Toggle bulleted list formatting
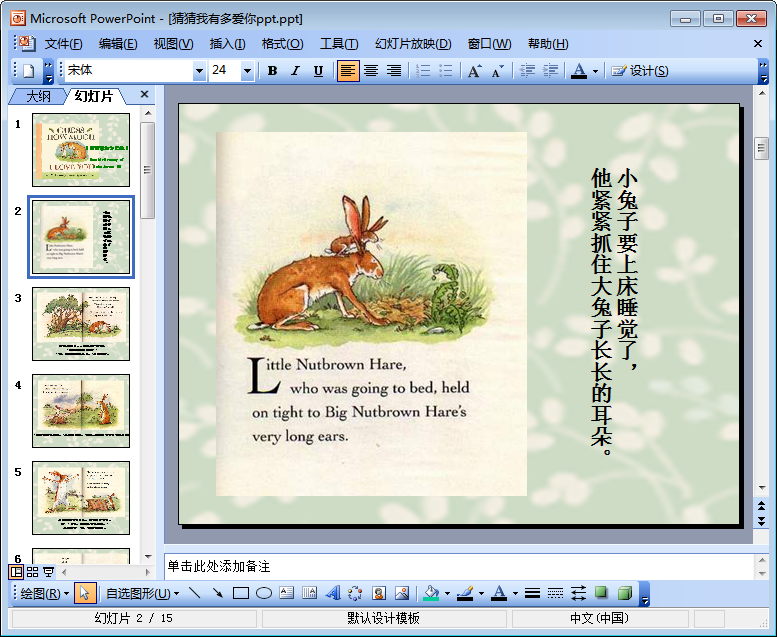This screenshot has height=637, width=777. 445,71
